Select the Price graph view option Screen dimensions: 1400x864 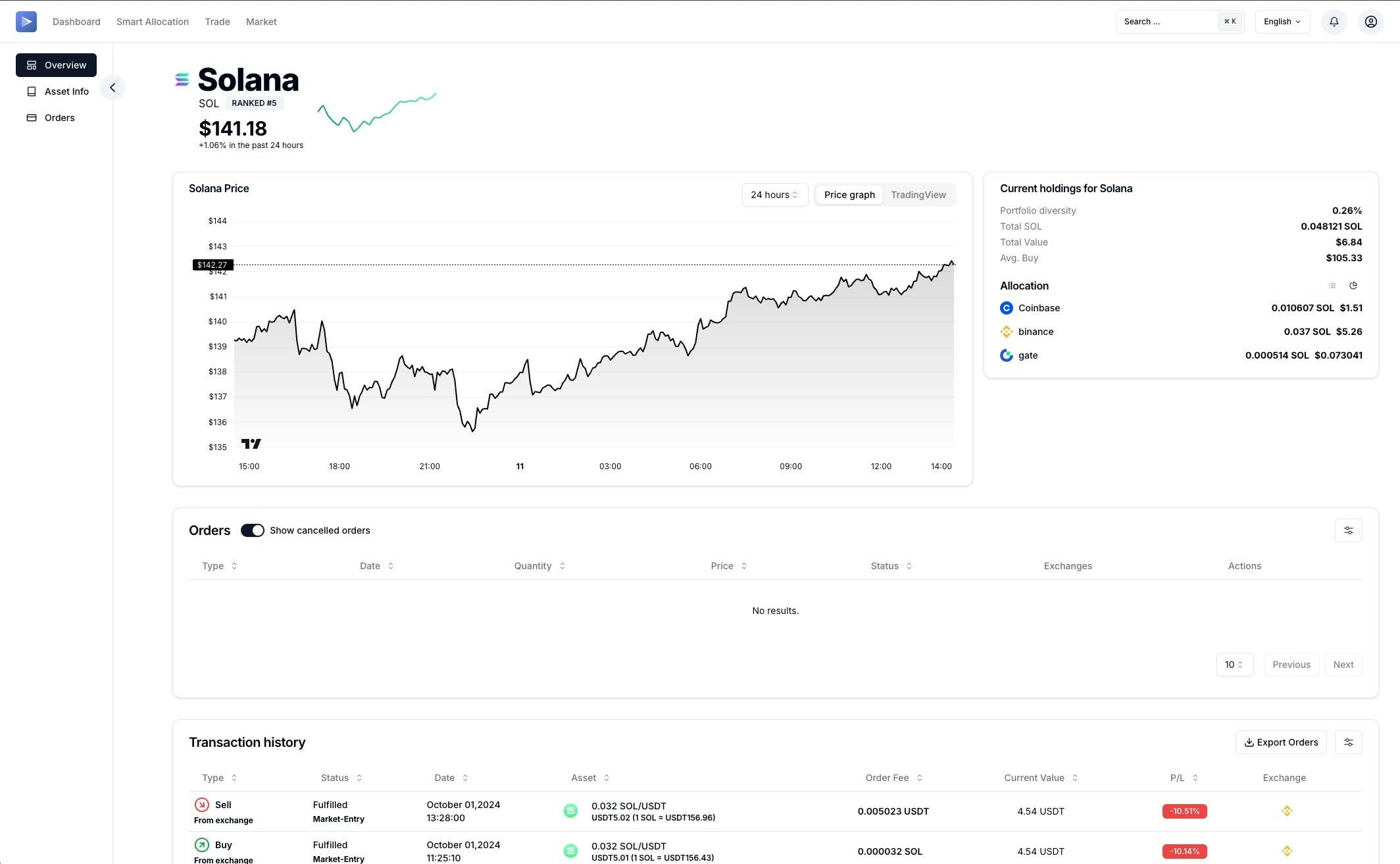[x=849, y=195]
